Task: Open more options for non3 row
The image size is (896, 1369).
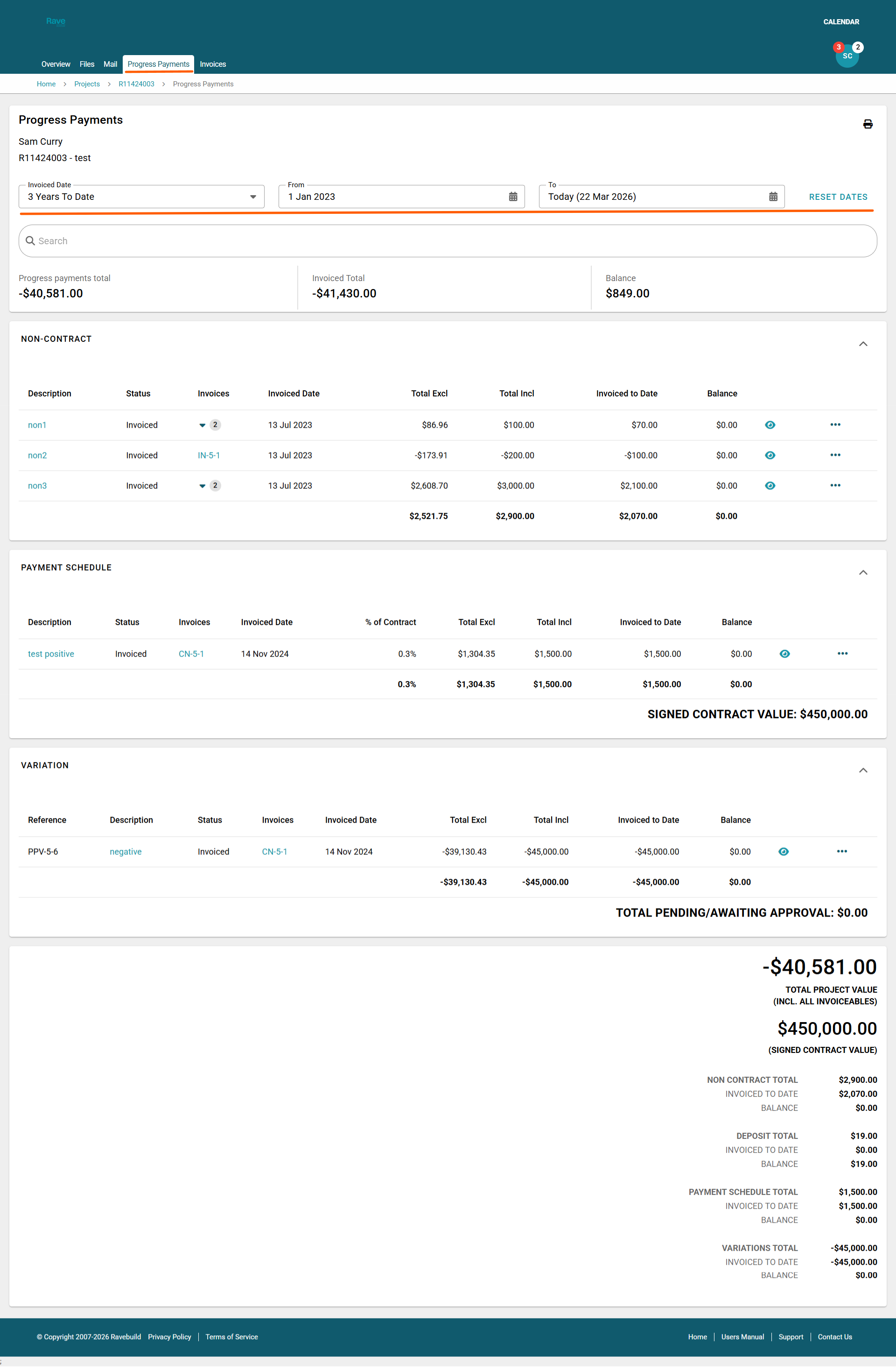Action: [835, 486]
